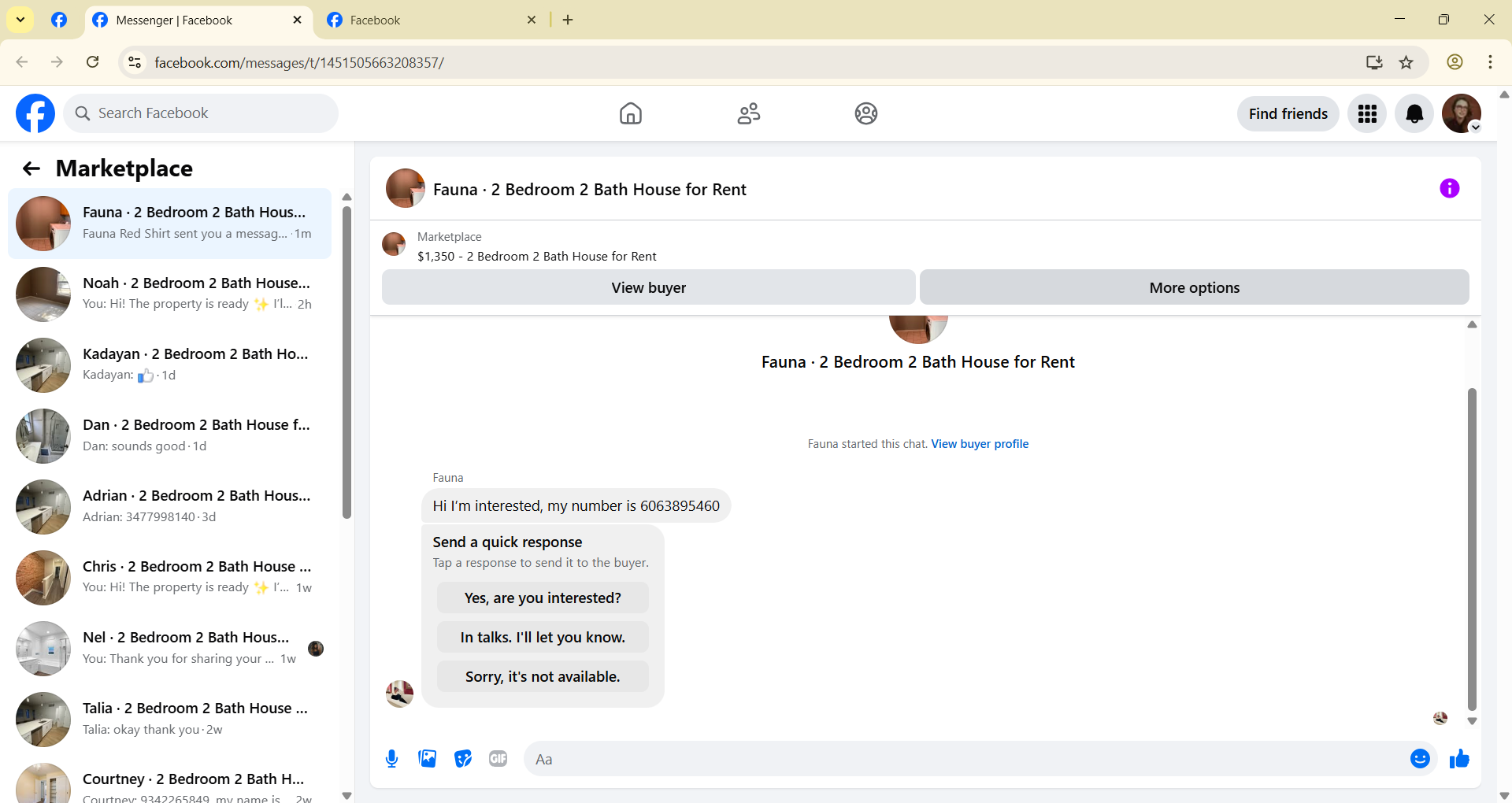Go back in browser history

pos(22,62)
